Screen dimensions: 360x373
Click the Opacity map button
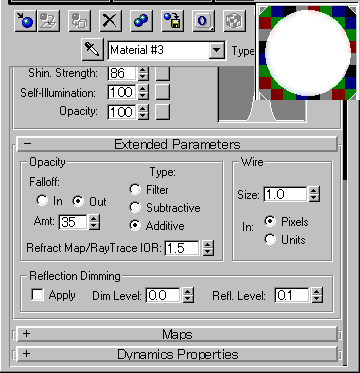coord(163,112)
